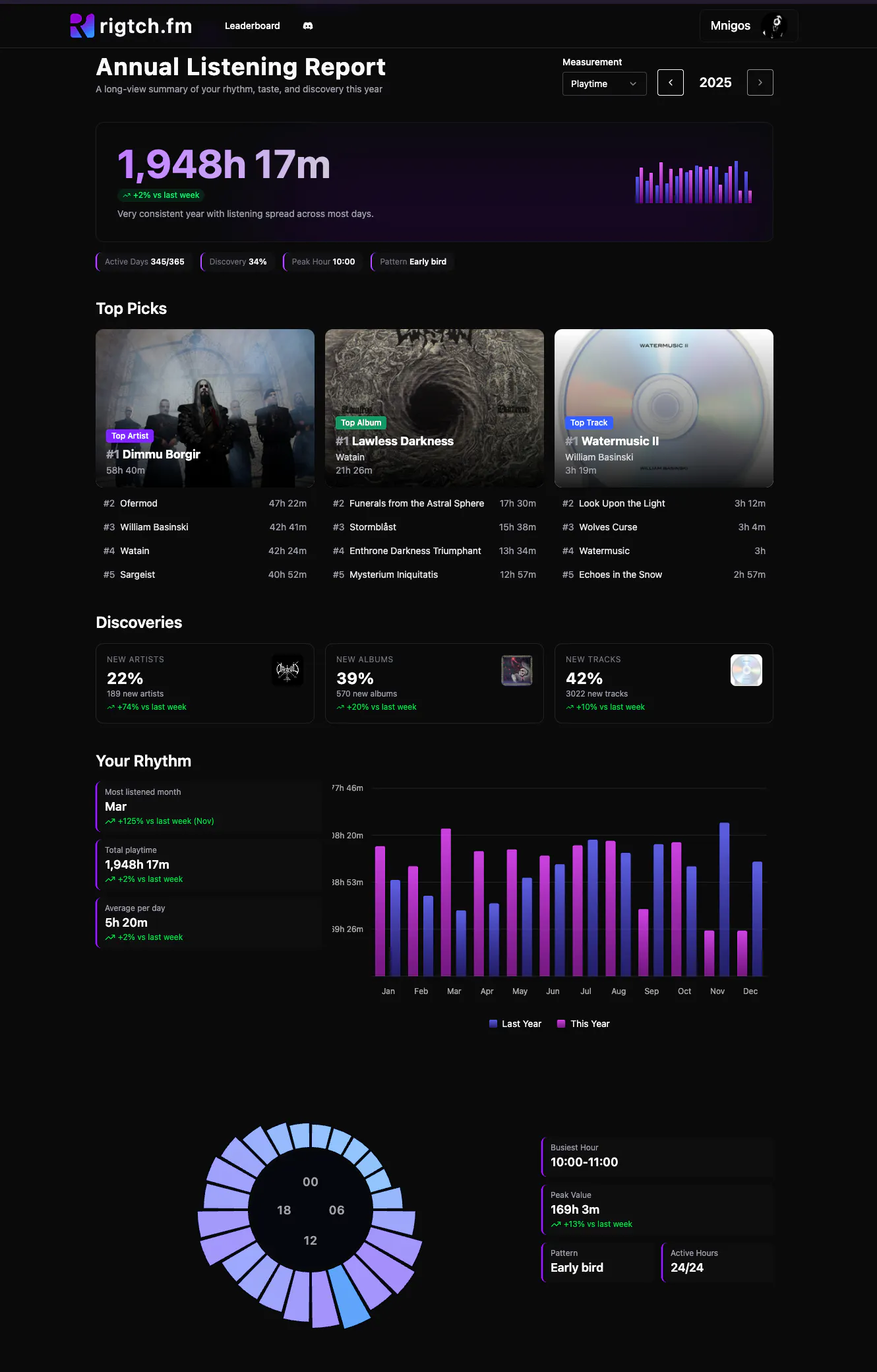Click the Discovery 34% chip
This screenshot has height=1372, width=877.
tap(238, 262)
